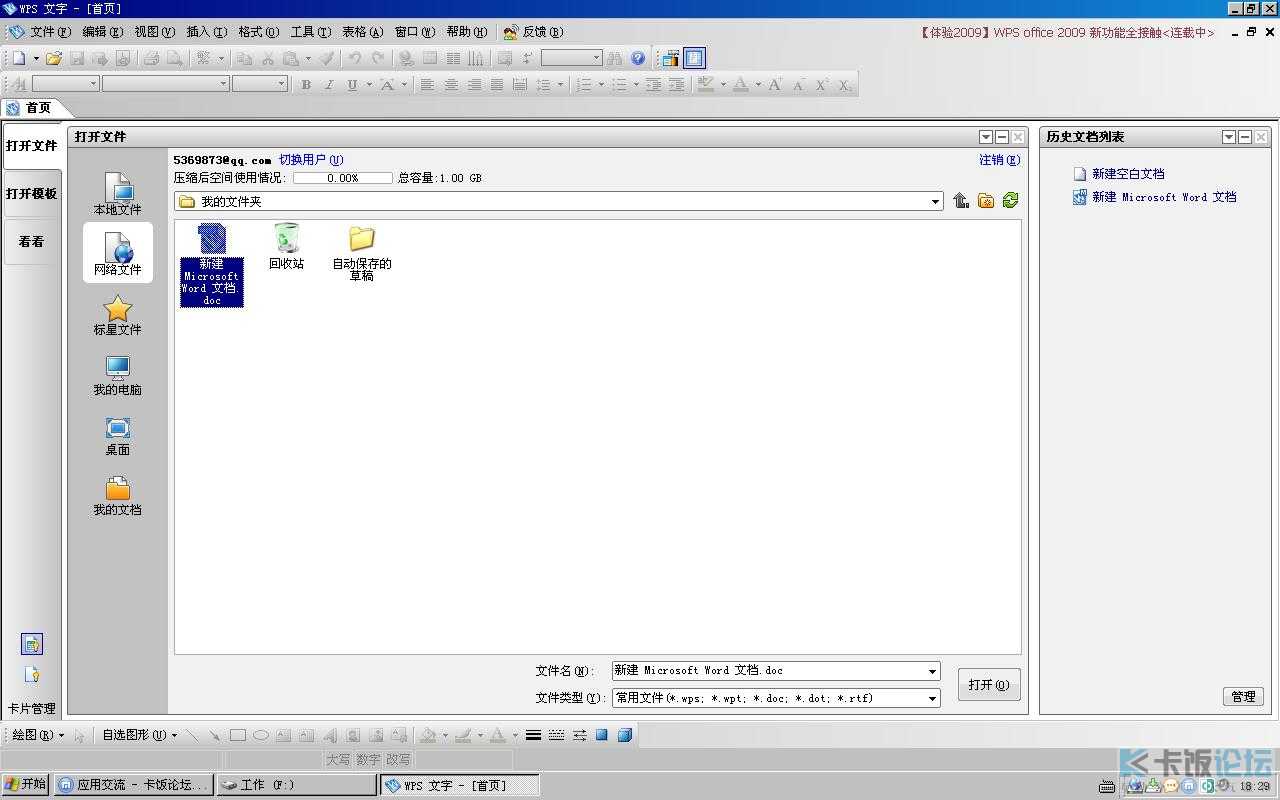1280x800 pixels.
Task: Select the 回收站 recycle bin item
Action: pos(286,246)
